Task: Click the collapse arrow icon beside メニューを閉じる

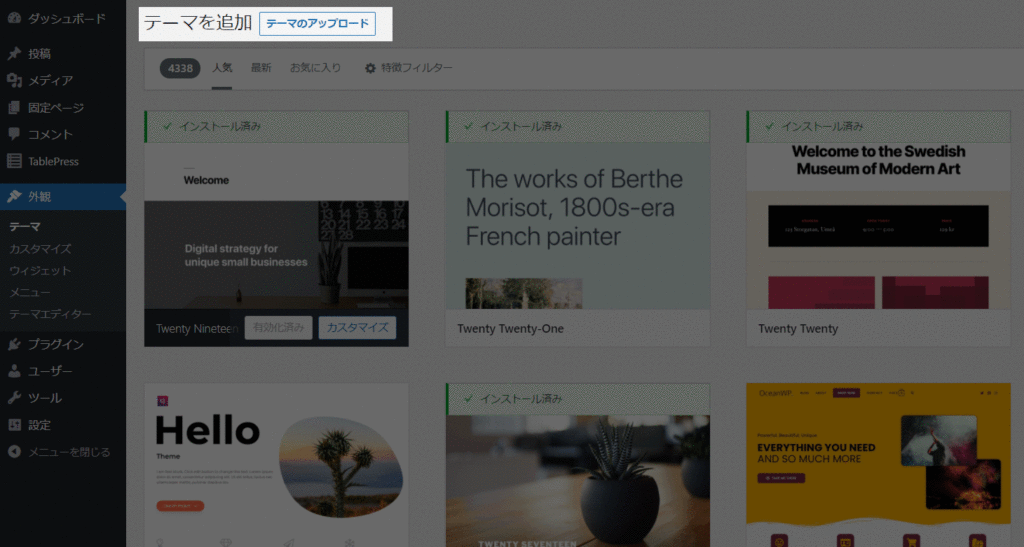Action: tap(14, 452)
